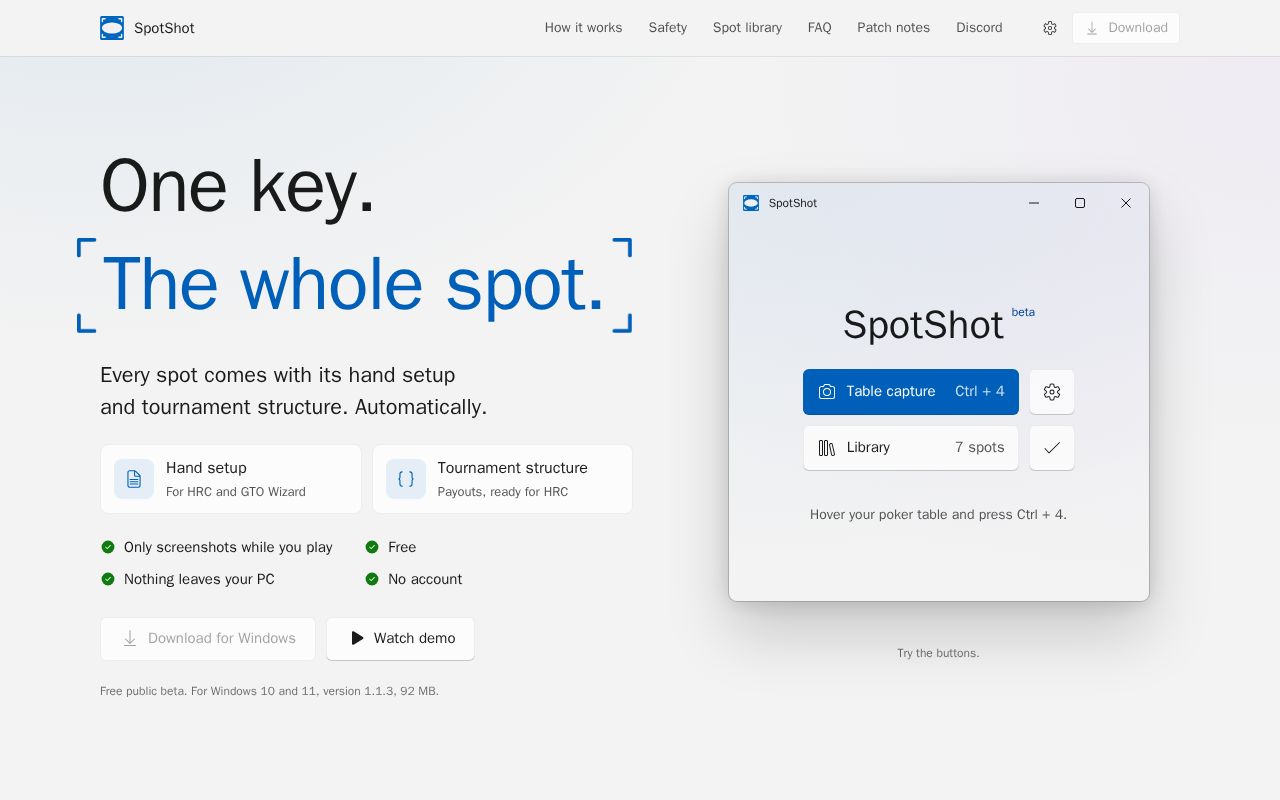Screen dimensions: 1280x800
Task: Click the "beta" label next to SpotShot
Action: pyautogui.click(x=1023, y=312)
